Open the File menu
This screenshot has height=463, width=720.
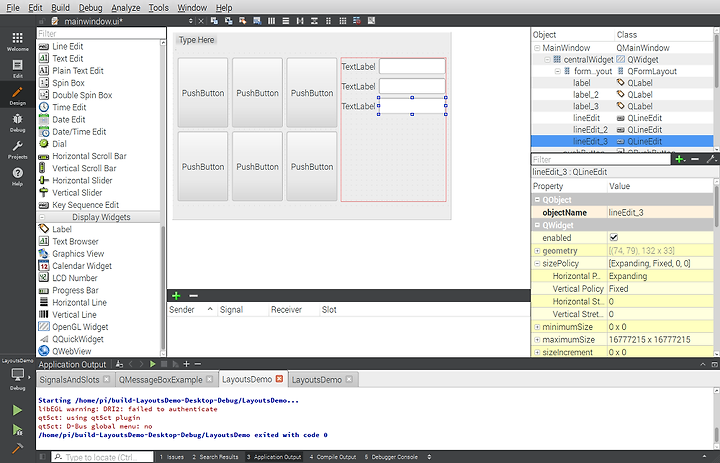13,7
